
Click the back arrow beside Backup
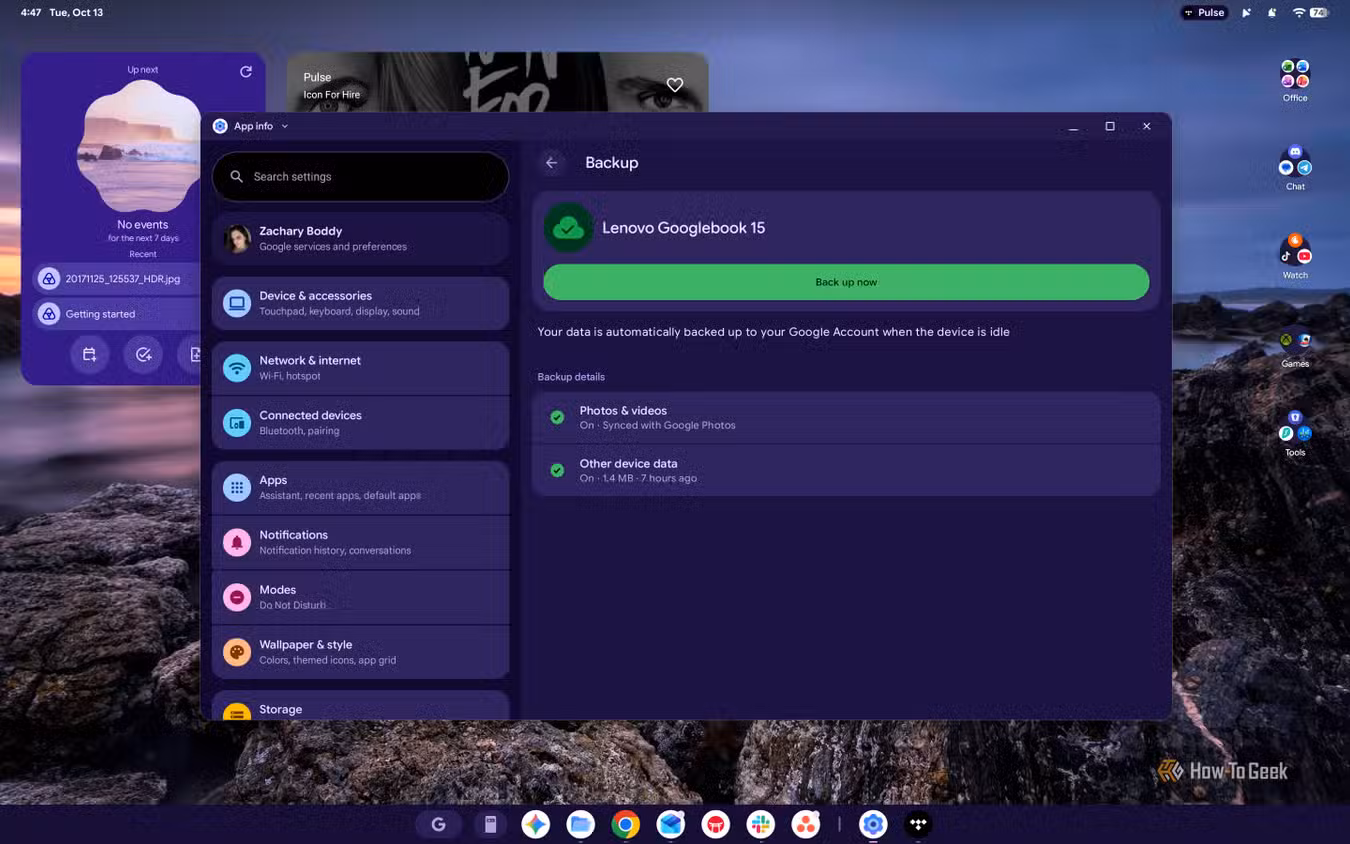551,163
